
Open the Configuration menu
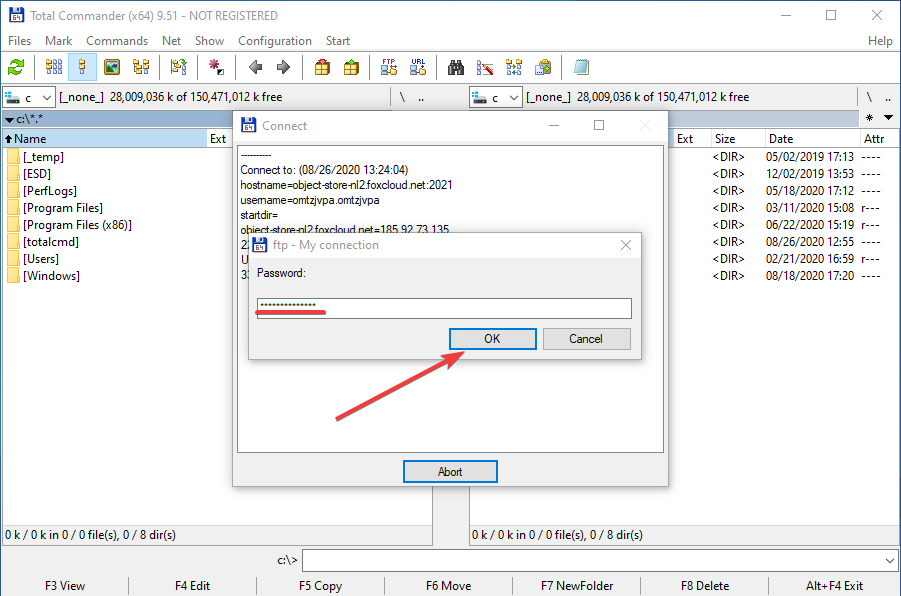tap(274, 41)
